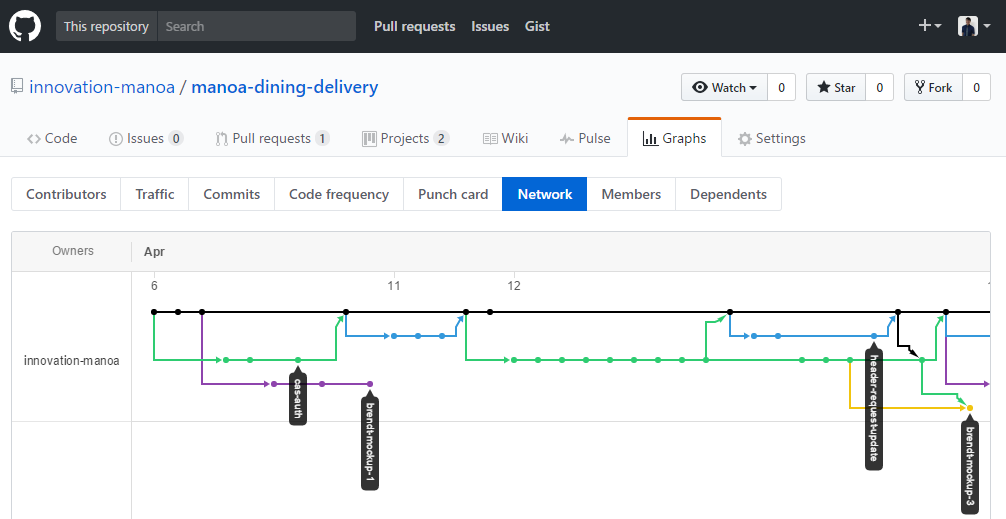View the watchers count of 0

[x=781, y=87]
